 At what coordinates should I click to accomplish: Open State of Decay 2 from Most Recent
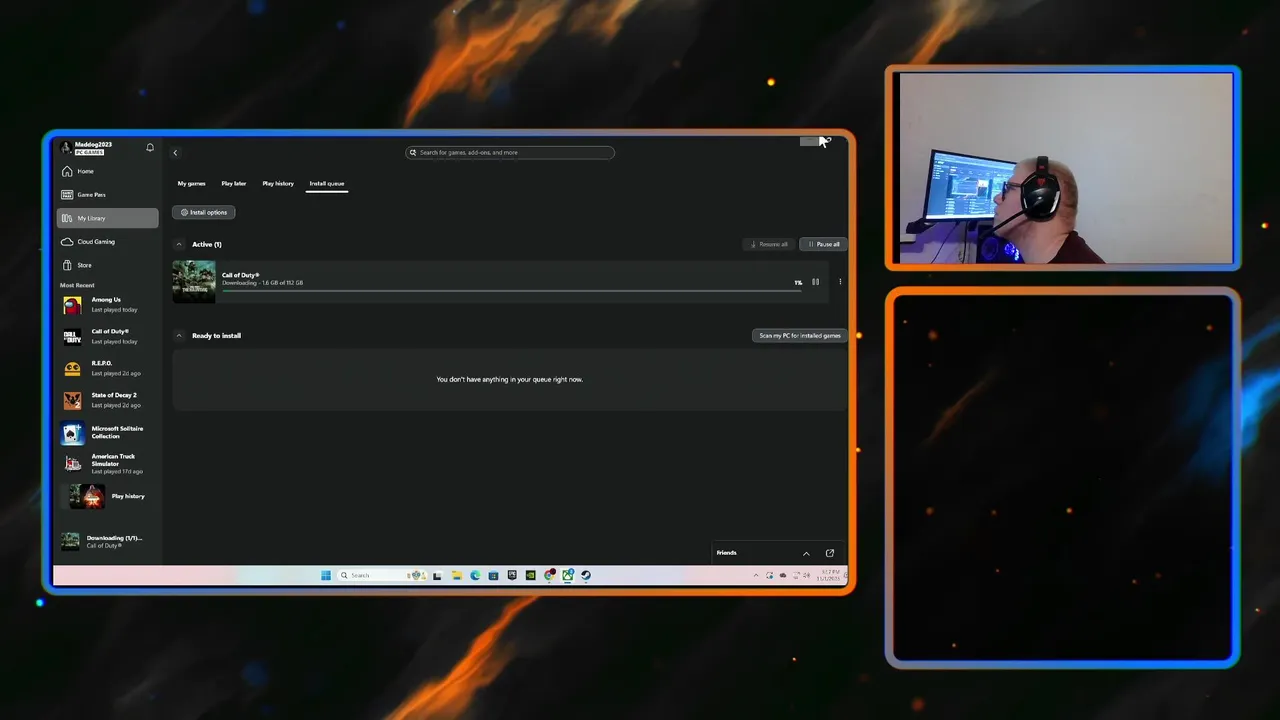(x=107, y=400)
